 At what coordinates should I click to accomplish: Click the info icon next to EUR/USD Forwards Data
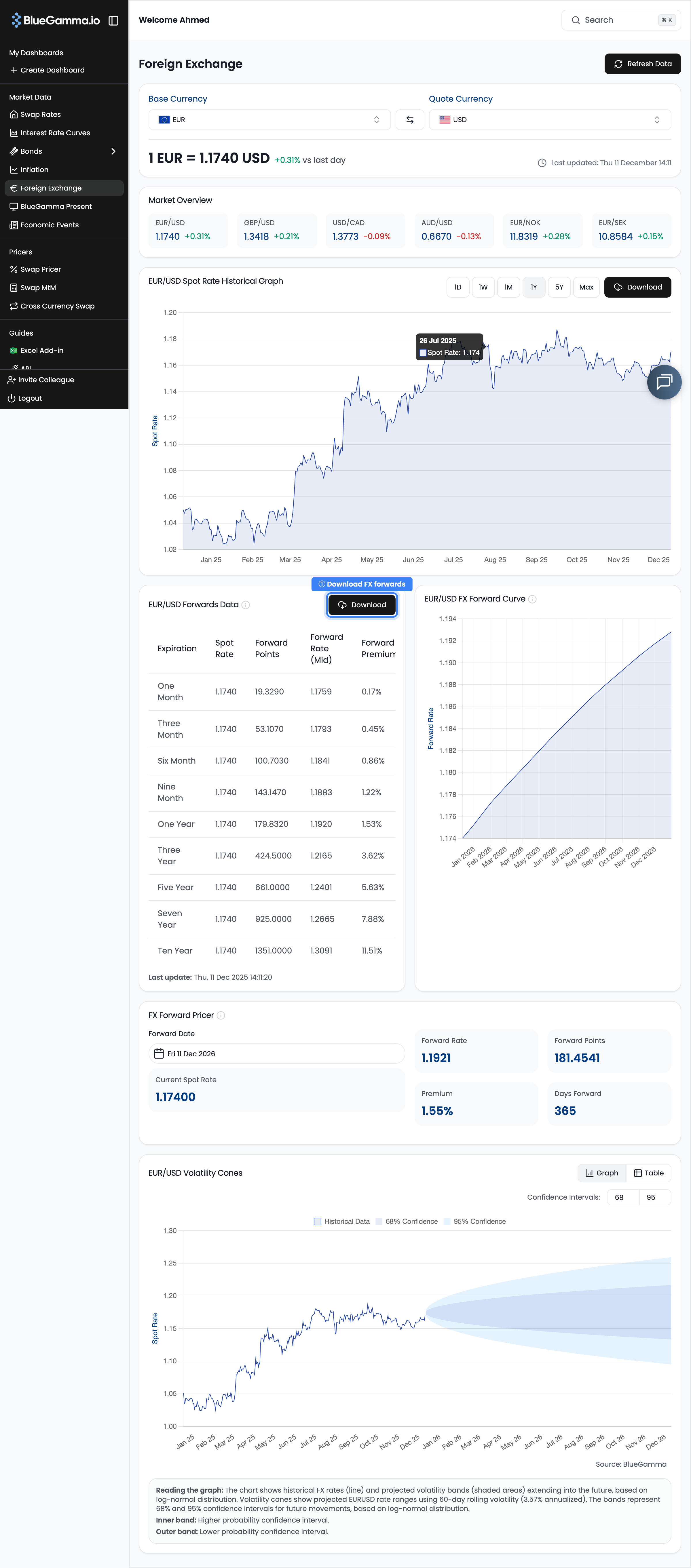pos(246,605)
